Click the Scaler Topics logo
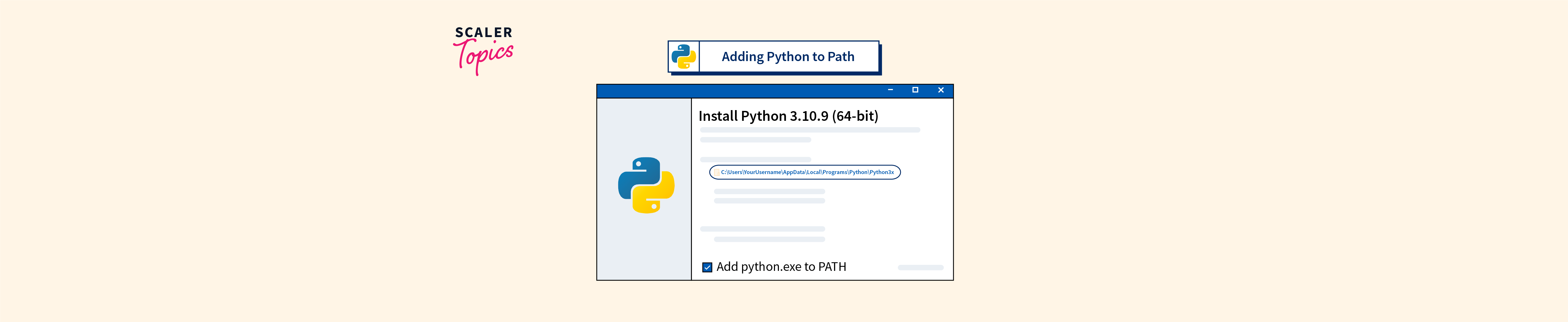Viewport: 1568px width, 322px height. click(483, 50)
